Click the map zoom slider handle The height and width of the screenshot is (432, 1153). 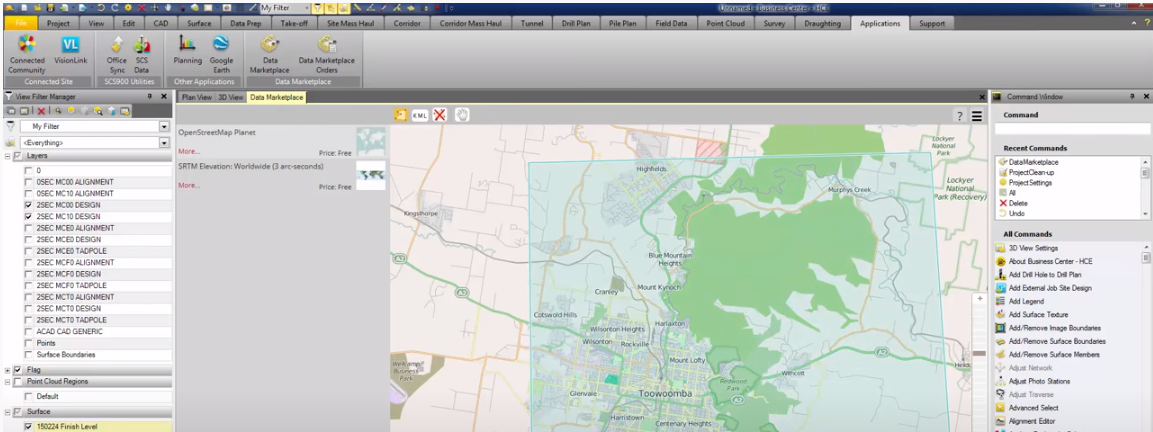pyautogui.click(x=979, y=354)
